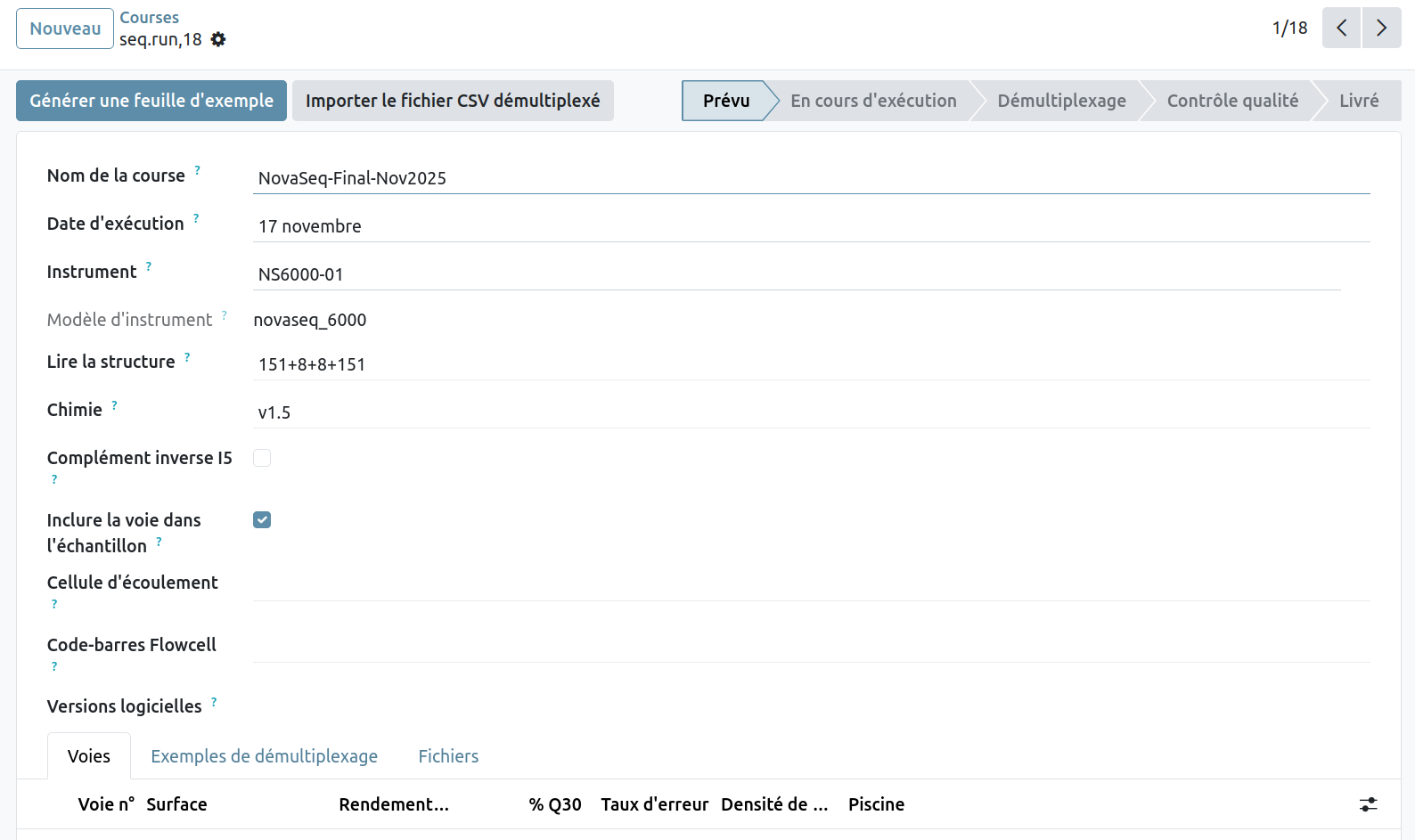Click Générer une feuille d'exemple button

coord(151,101)
